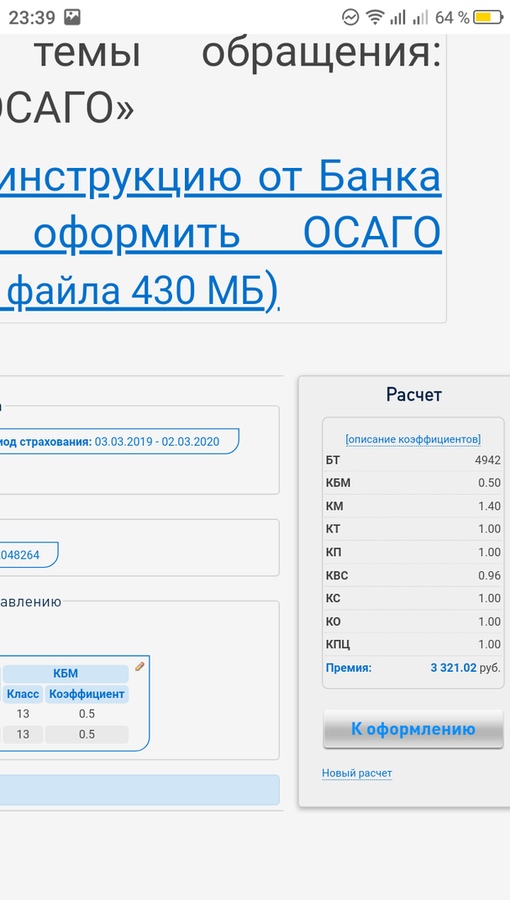Click the «Коэффициент» column header
Screen dimensions: 510x900
pos(87,694)
